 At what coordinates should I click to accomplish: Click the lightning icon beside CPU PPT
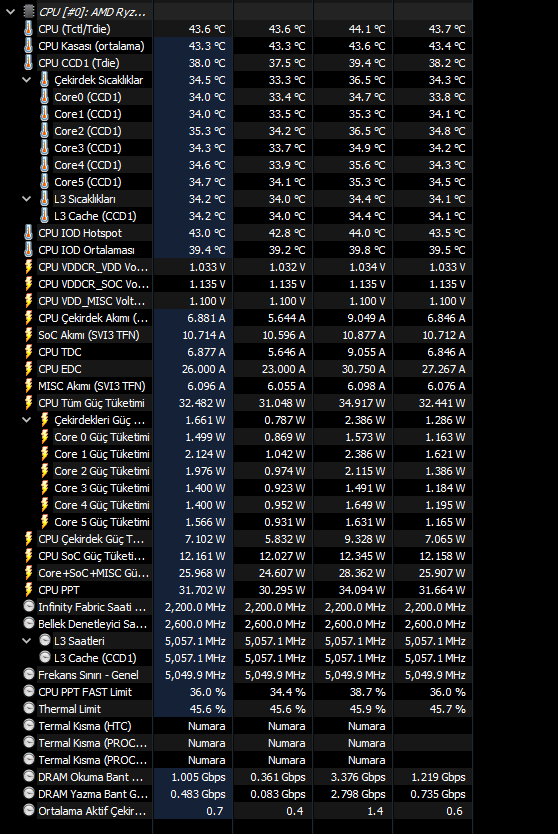(x=28, y=590)
